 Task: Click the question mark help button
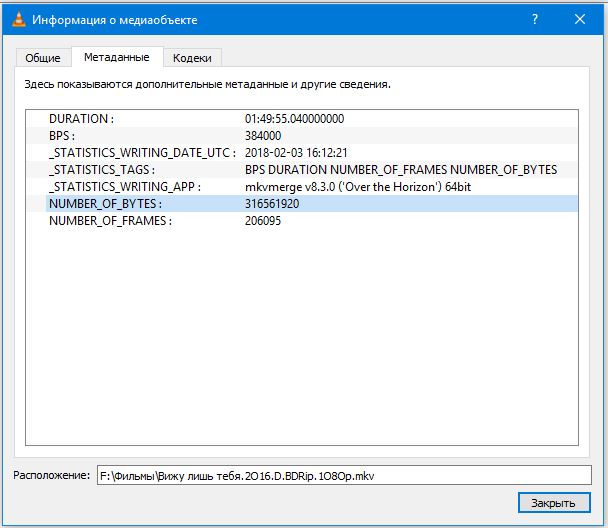[533, 20]
